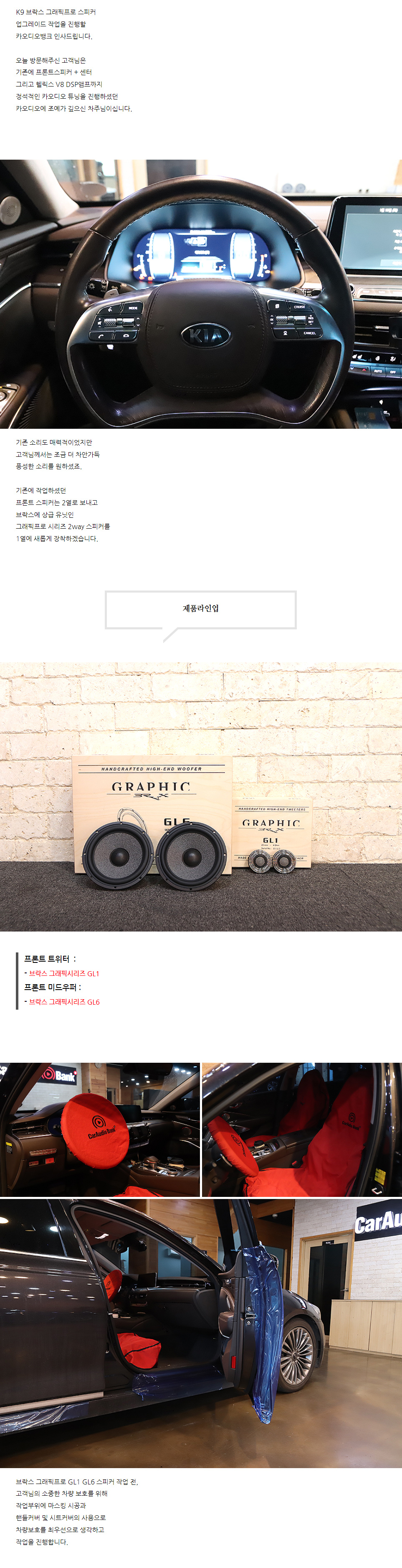
Task: Click the KIA logo on the steering wheel
Action: pyautogui.click(x=205, y=335)
